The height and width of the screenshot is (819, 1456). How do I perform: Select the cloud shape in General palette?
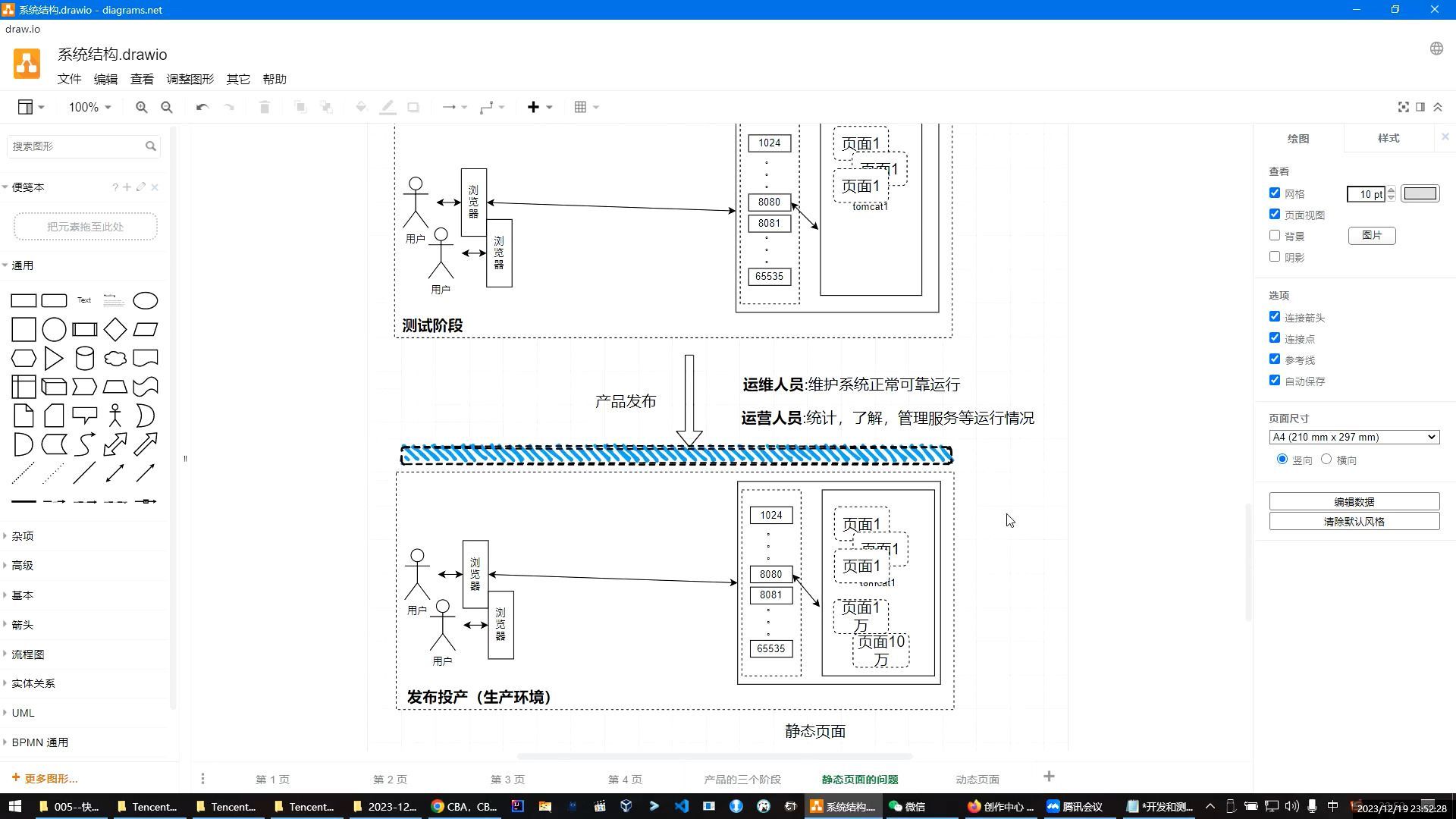pos(115,358)
